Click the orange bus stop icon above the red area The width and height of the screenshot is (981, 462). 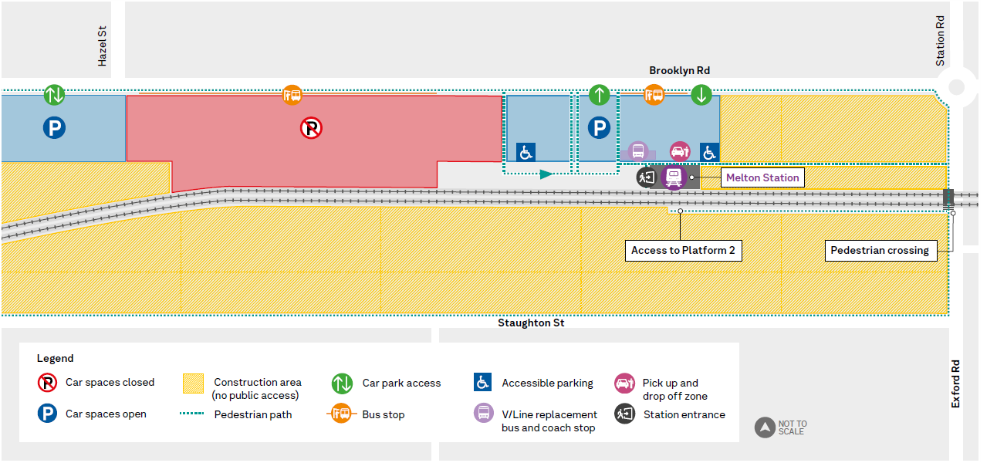click(292, 95)
